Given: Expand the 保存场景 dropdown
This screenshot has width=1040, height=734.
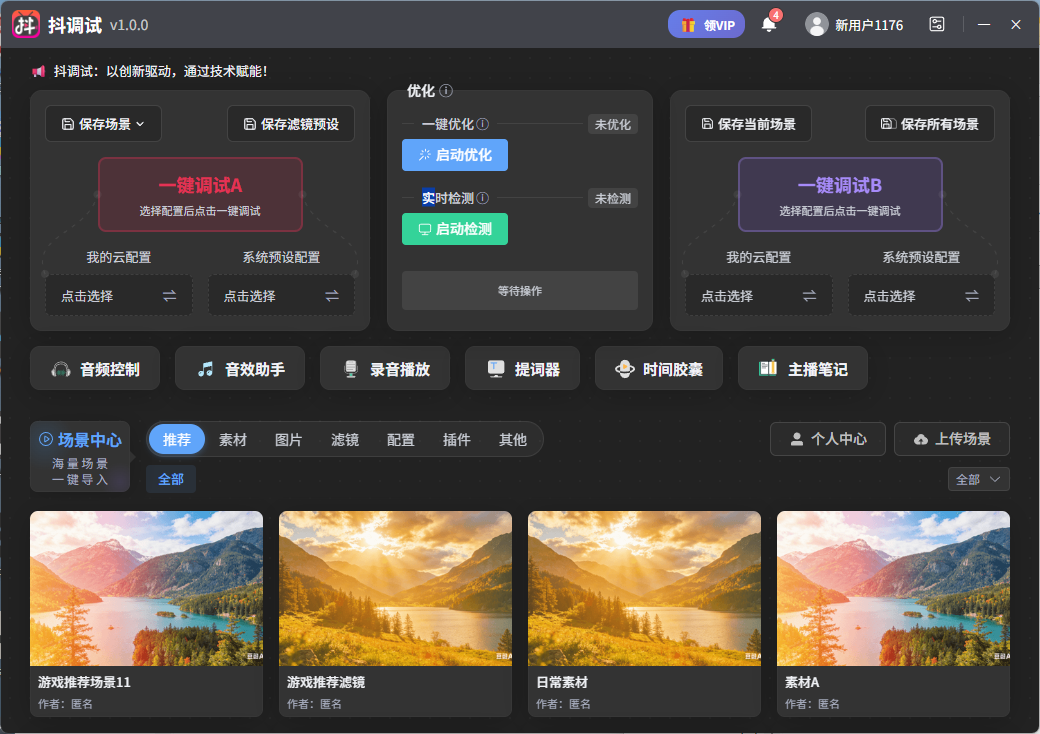Looking at the screenshot, I should click(103, 124).
